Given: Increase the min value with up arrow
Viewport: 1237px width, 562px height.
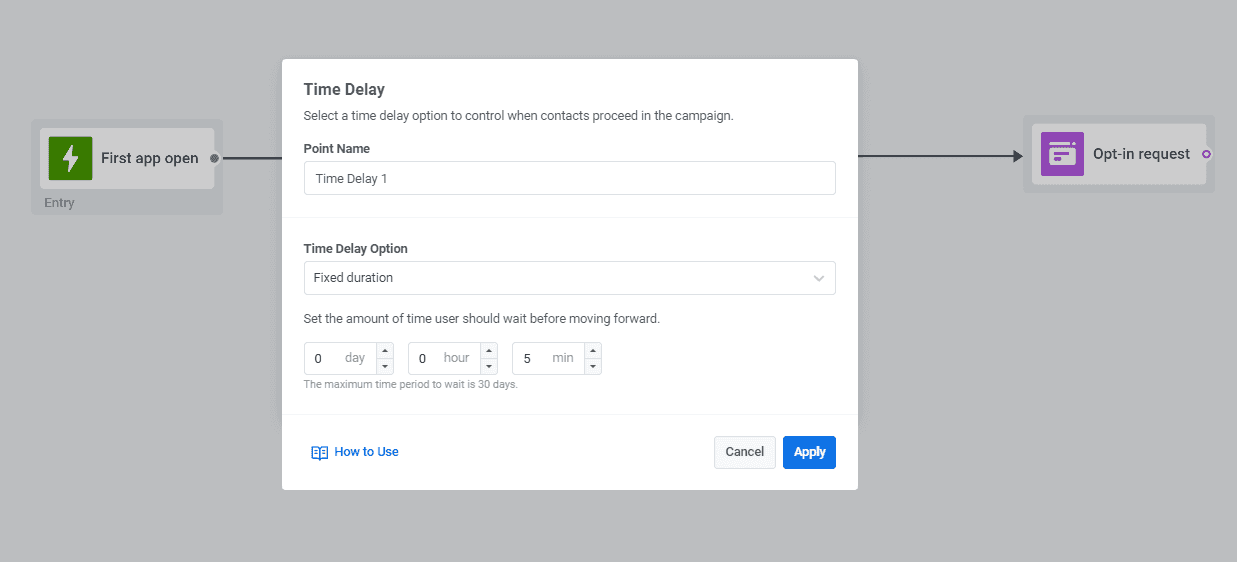Looking at the screenshot, I should click(593, 351).
